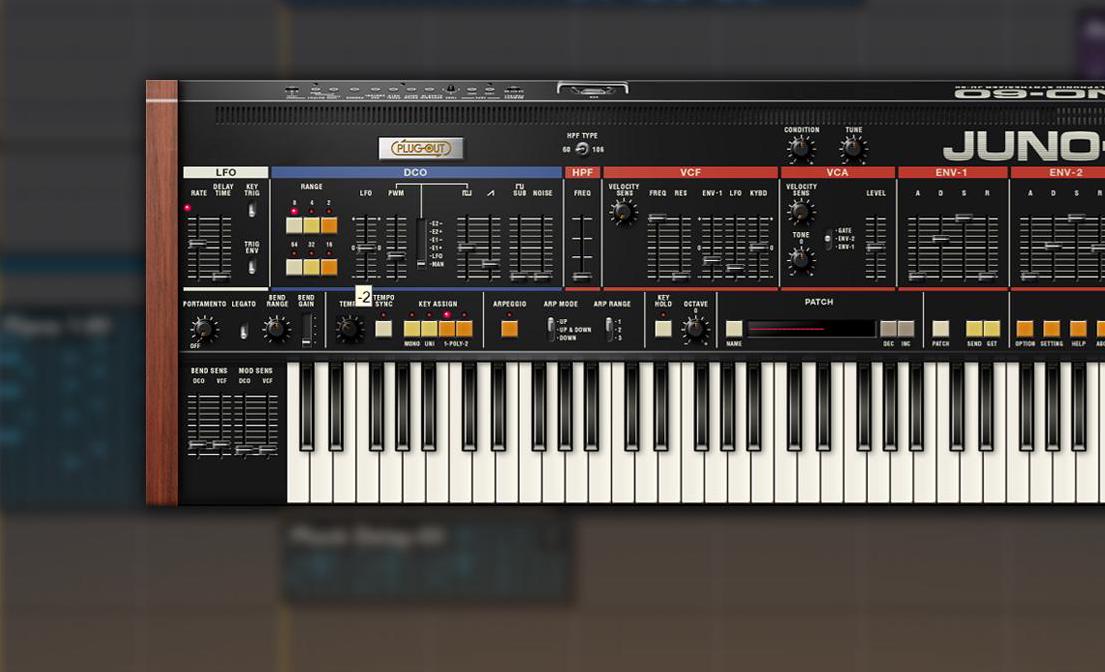Click the Condition knob
This screenshot has height=672, width=1105.
click(x=801, y=148)
